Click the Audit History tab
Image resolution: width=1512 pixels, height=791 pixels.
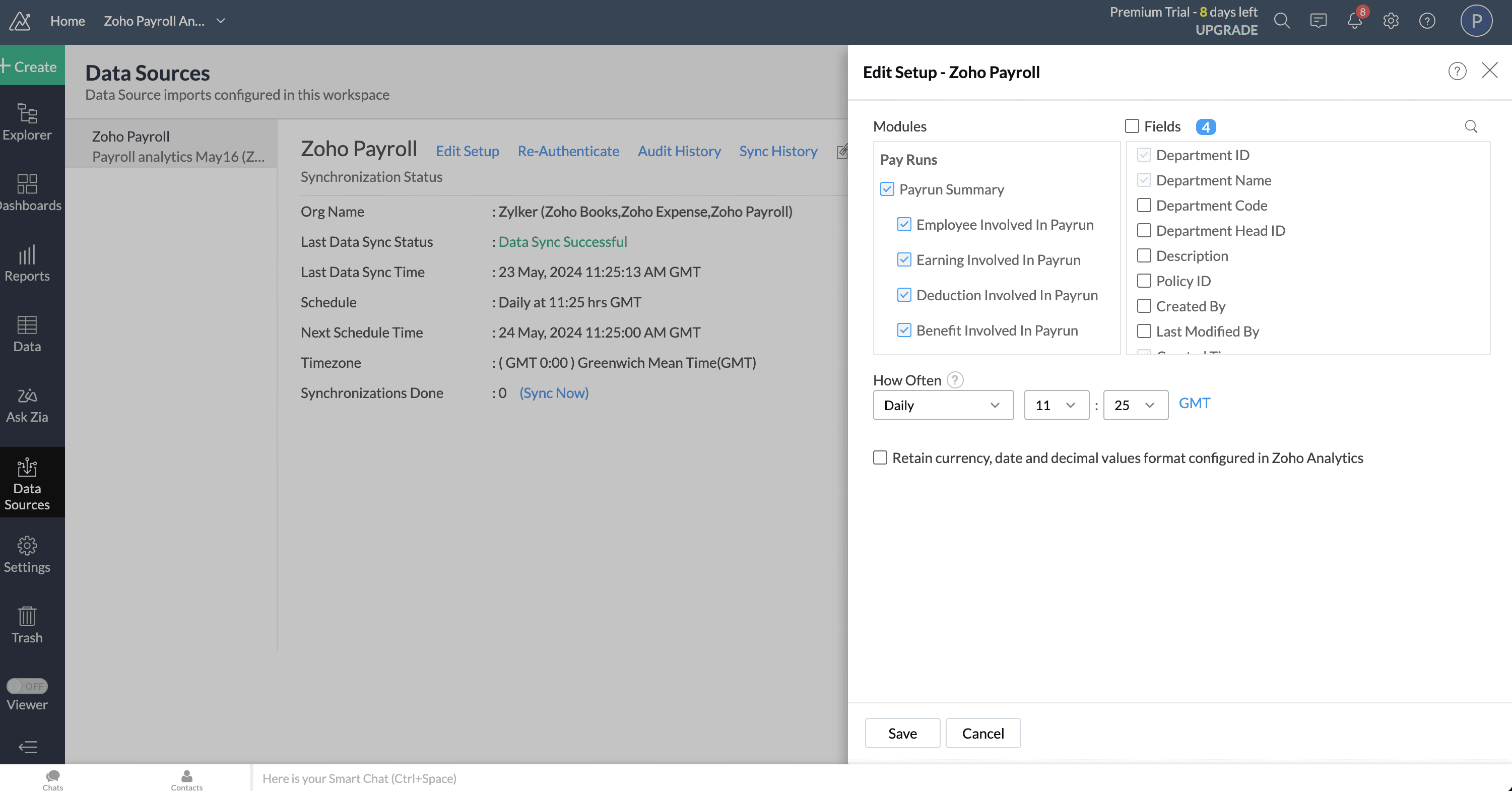click(x=679, y=150)
